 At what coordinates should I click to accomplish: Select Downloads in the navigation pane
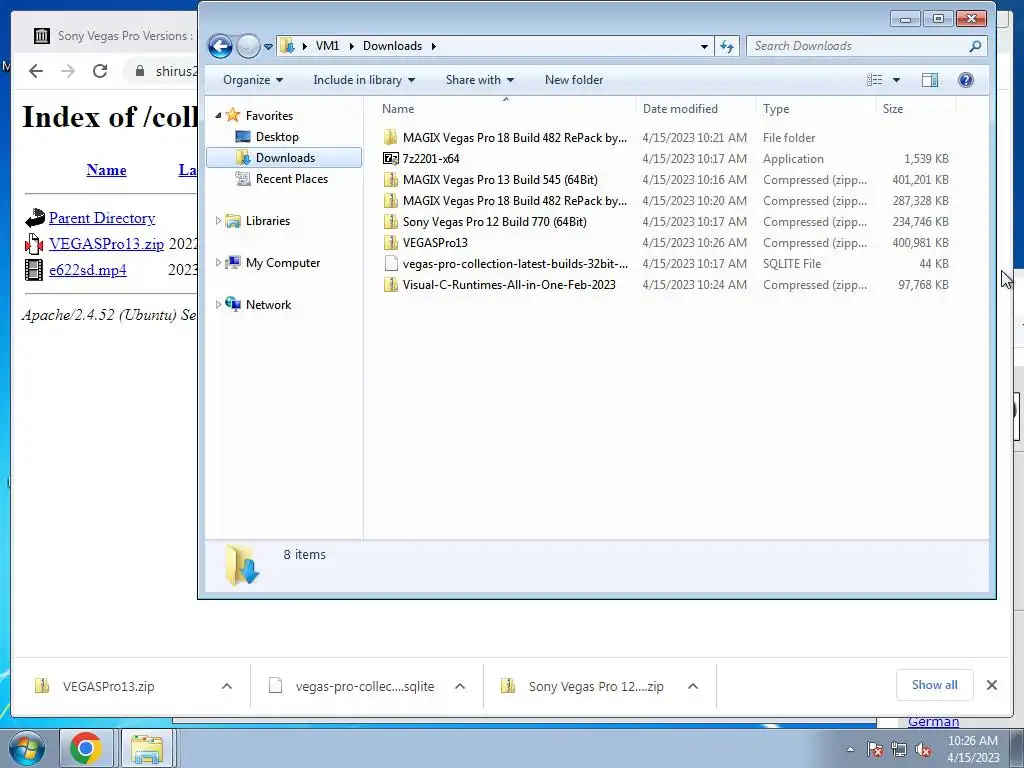[284, 157]
